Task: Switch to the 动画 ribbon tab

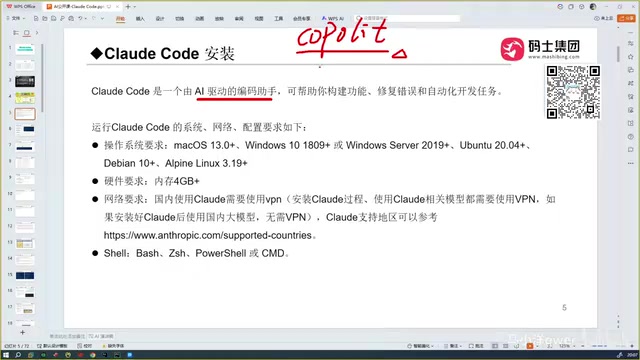Action: [x=200, y=19]
